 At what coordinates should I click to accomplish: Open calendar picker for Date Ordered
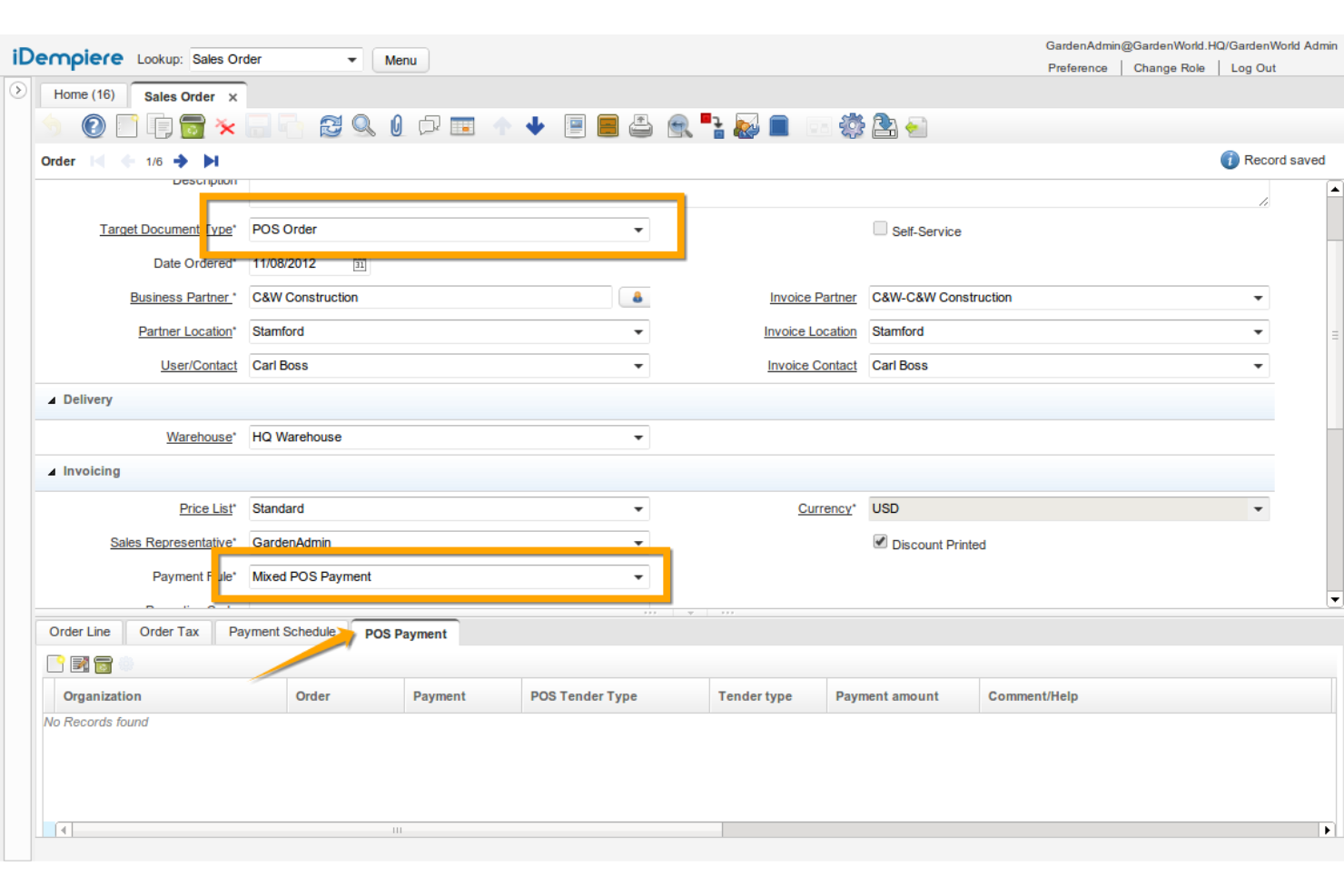360,264
